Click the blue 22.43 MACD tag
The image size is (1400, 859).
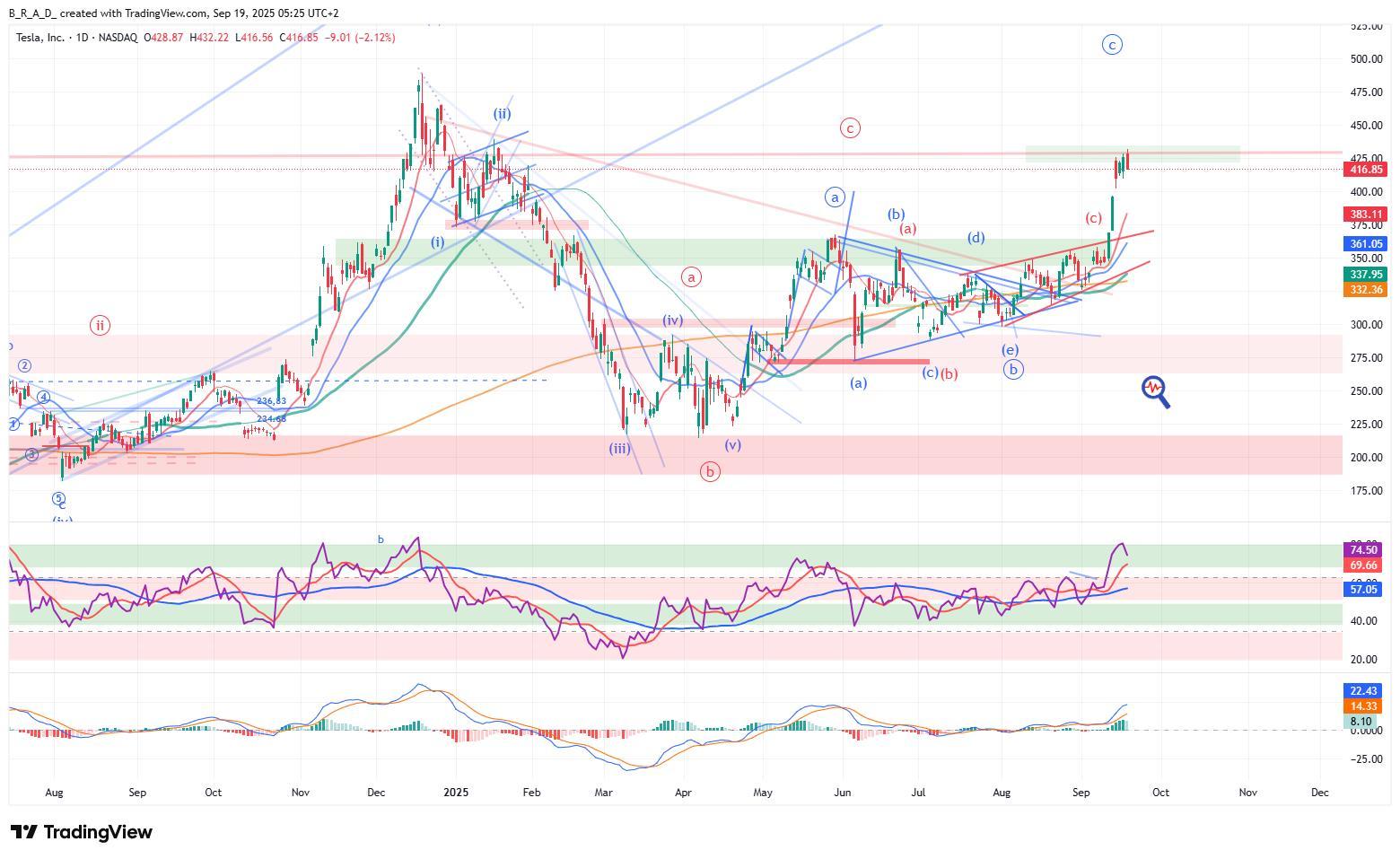[1361, 691]
